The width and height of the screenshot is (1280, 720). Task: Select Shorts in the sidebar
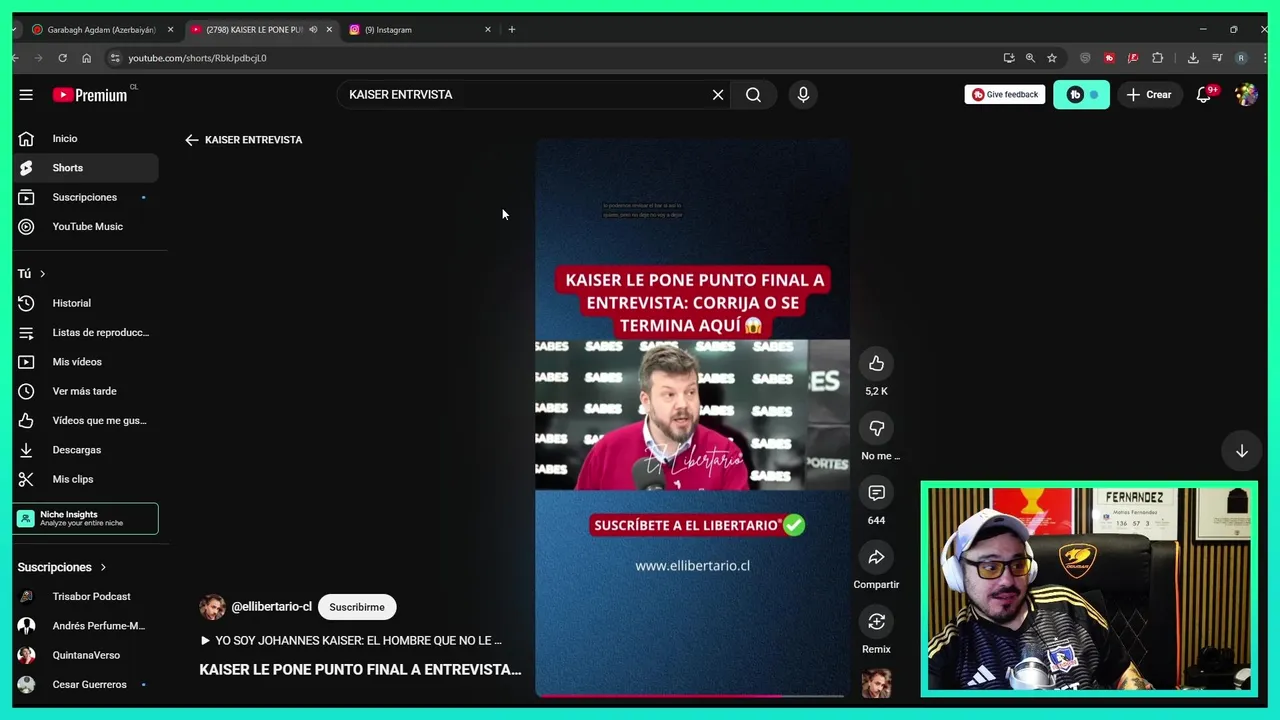86,168
